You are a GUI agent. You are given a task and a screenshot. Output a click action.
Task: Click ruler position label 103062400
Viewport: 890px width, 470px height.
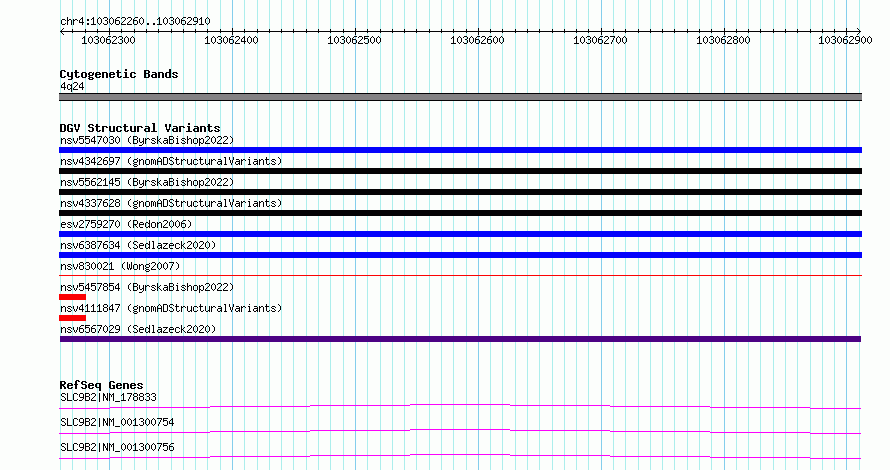pyautogui.click(x=231, y=40)
